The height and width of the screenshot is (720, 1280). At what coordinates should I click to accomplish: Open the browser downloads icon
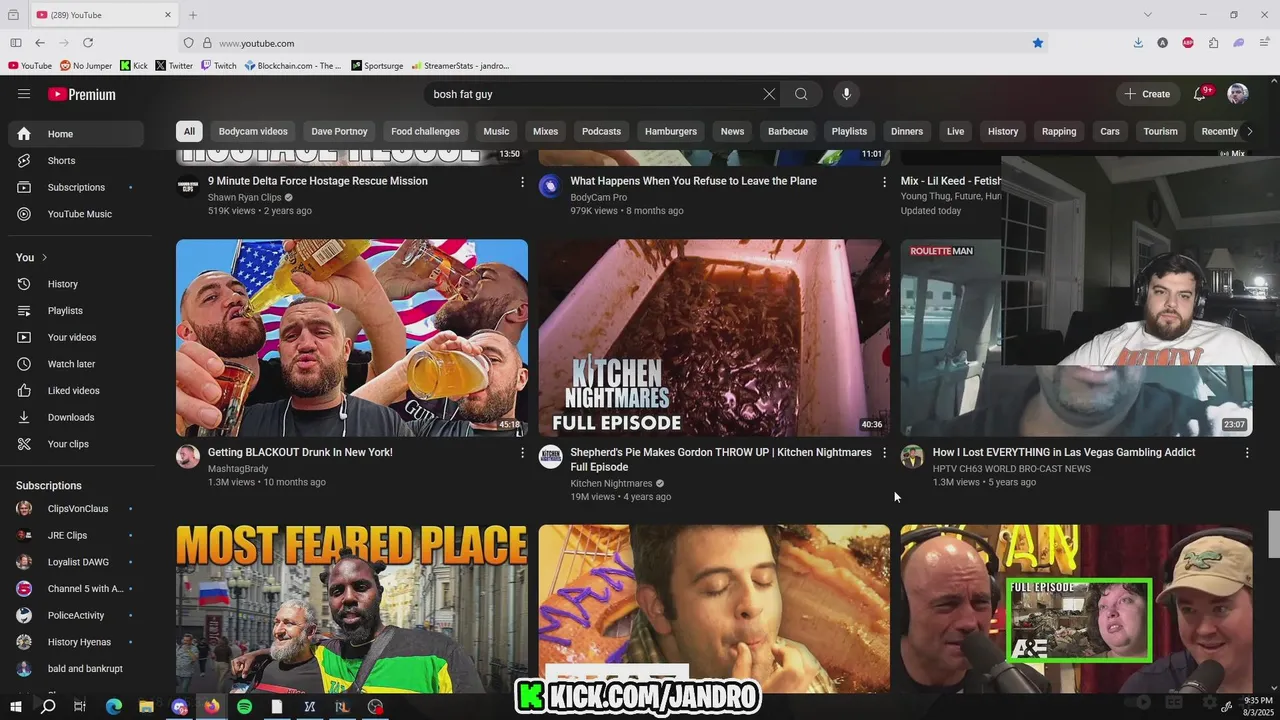[1138, 43]
